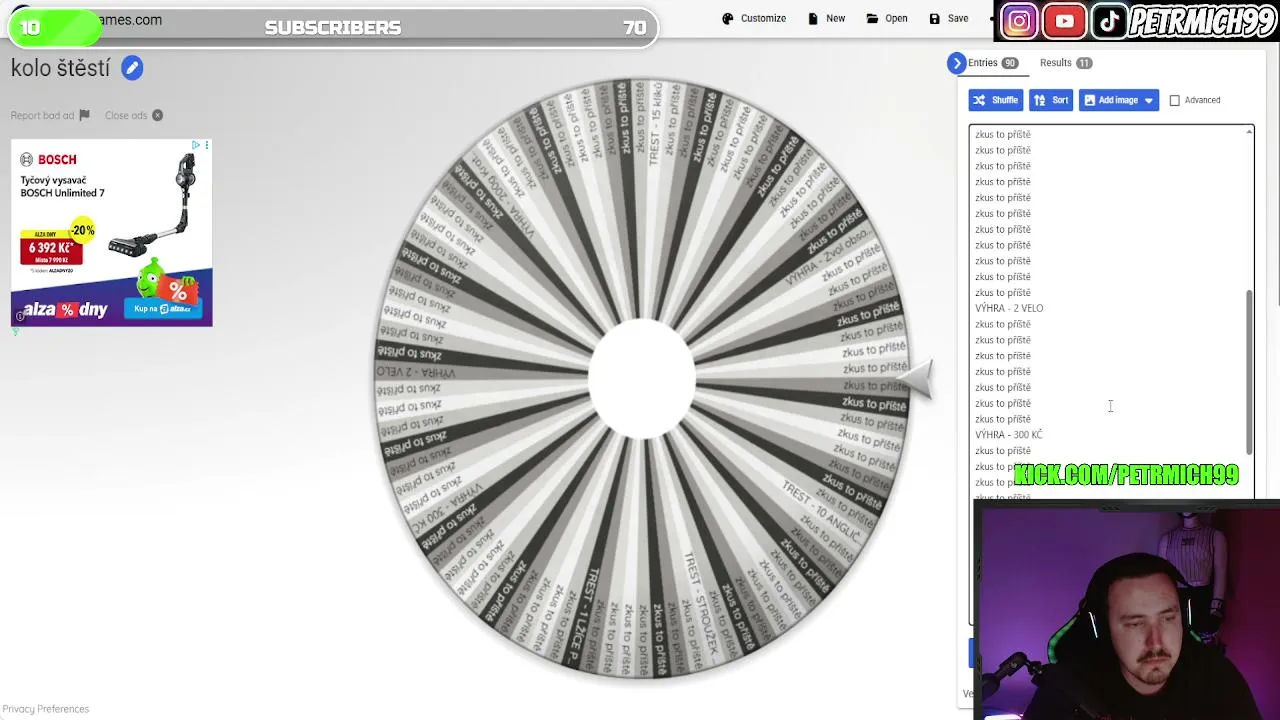
Task: Sort the wheel entries
Action: pos(1051,100)
